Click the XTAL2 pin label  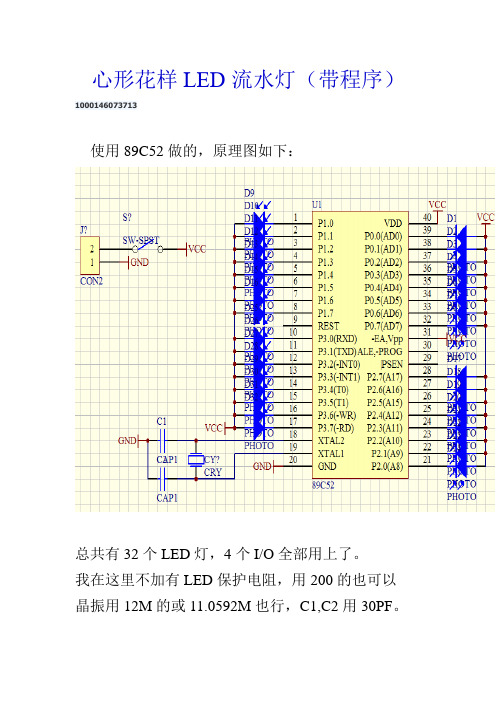pos(331,441)
